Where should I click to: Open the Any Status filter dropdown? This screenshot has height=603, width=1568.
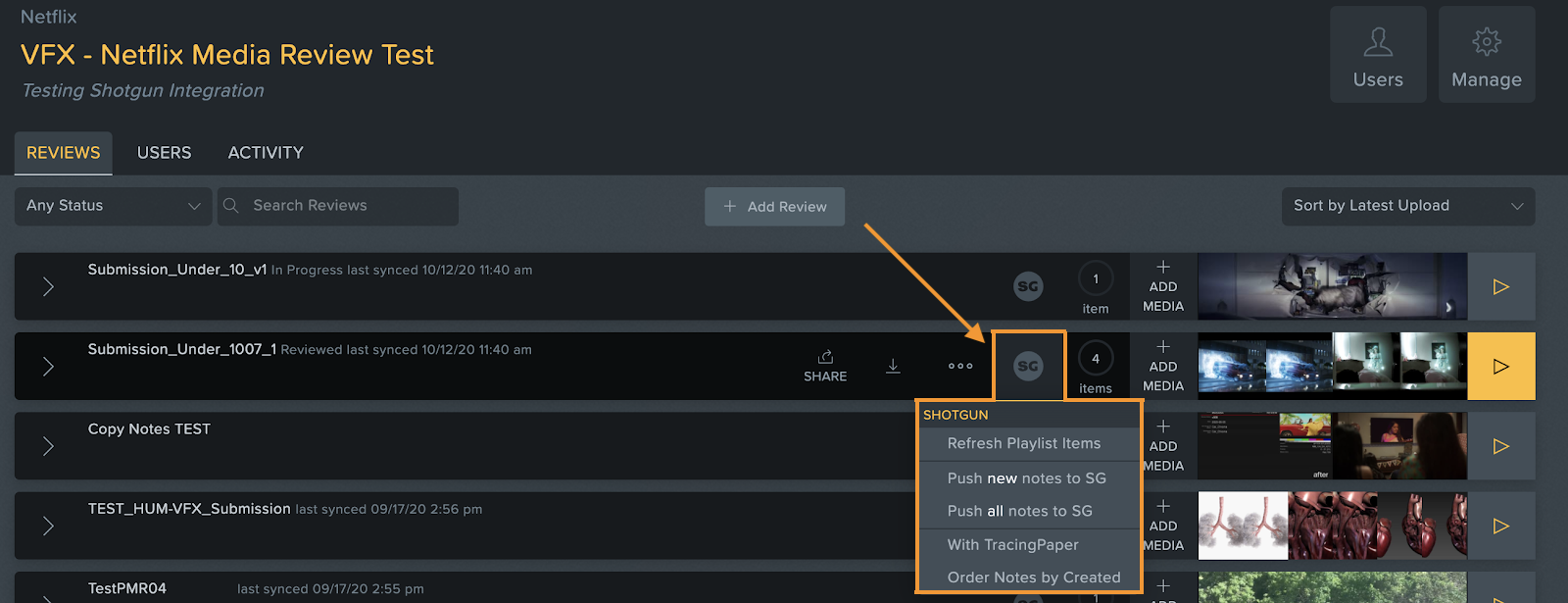114,206
